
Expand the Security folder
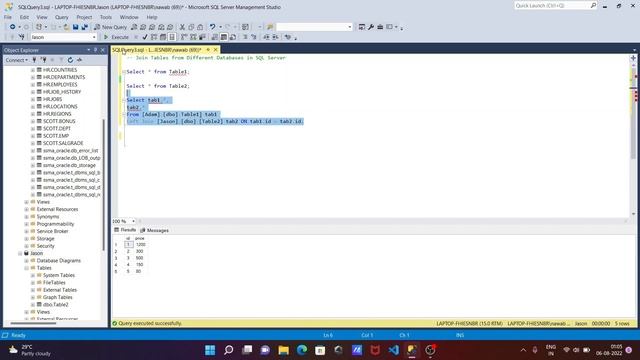(27, 246)
